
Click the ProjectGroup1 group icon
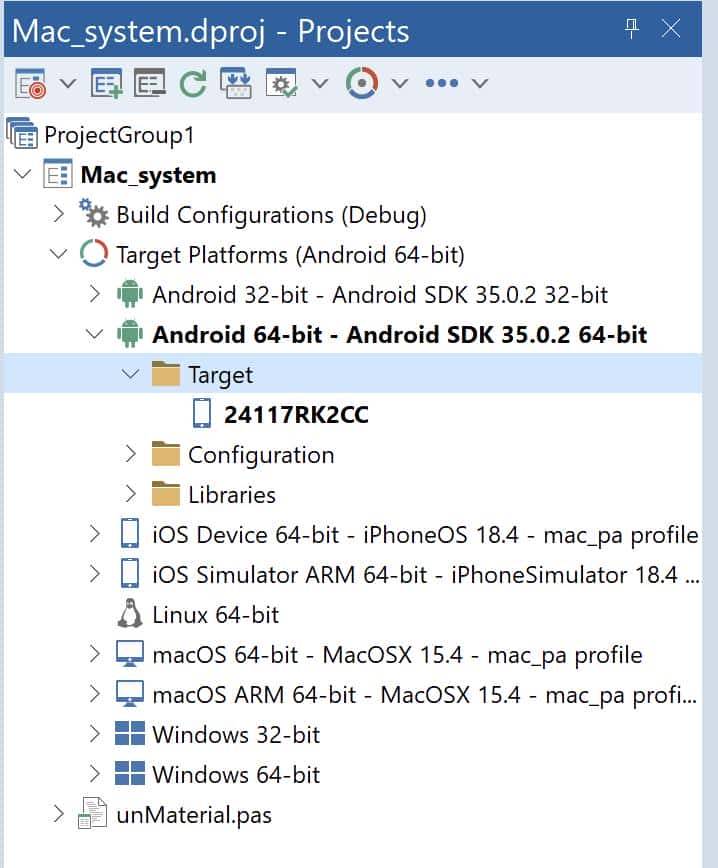pos(22,134)
